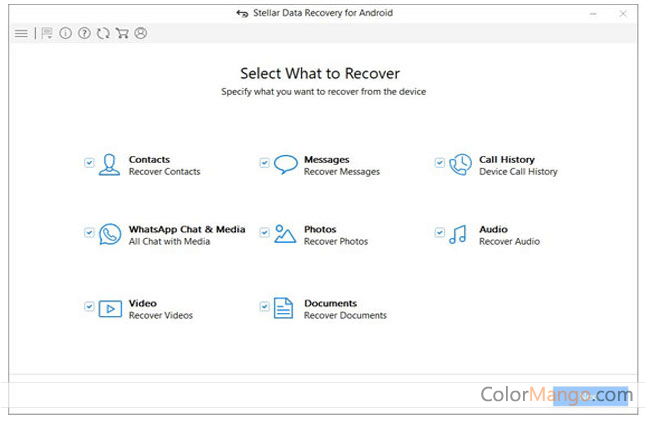Screen dimensions: 645x421
Task: Click the user account icon
Action: click(141, 33)
